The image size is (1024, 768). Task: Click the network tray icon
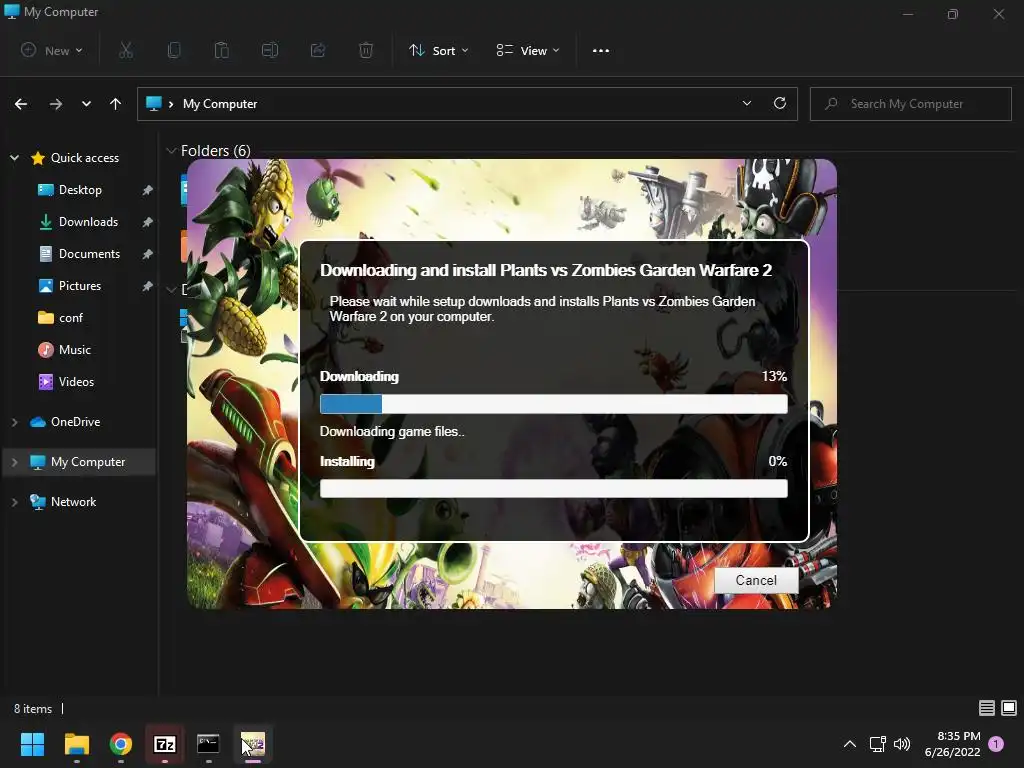(x=877, y=744)
